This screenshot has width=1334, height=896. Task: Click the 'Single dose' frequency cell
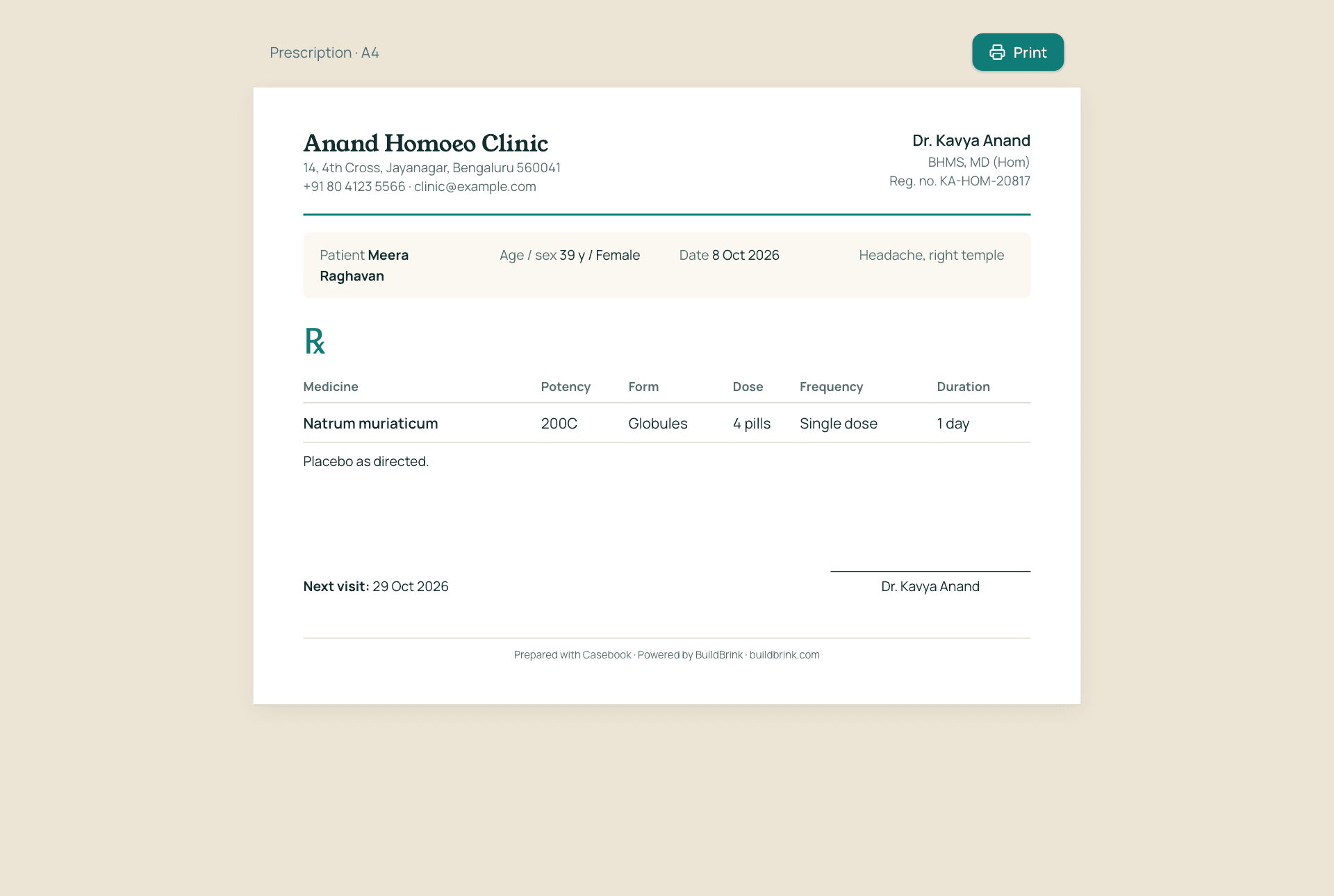839,424
